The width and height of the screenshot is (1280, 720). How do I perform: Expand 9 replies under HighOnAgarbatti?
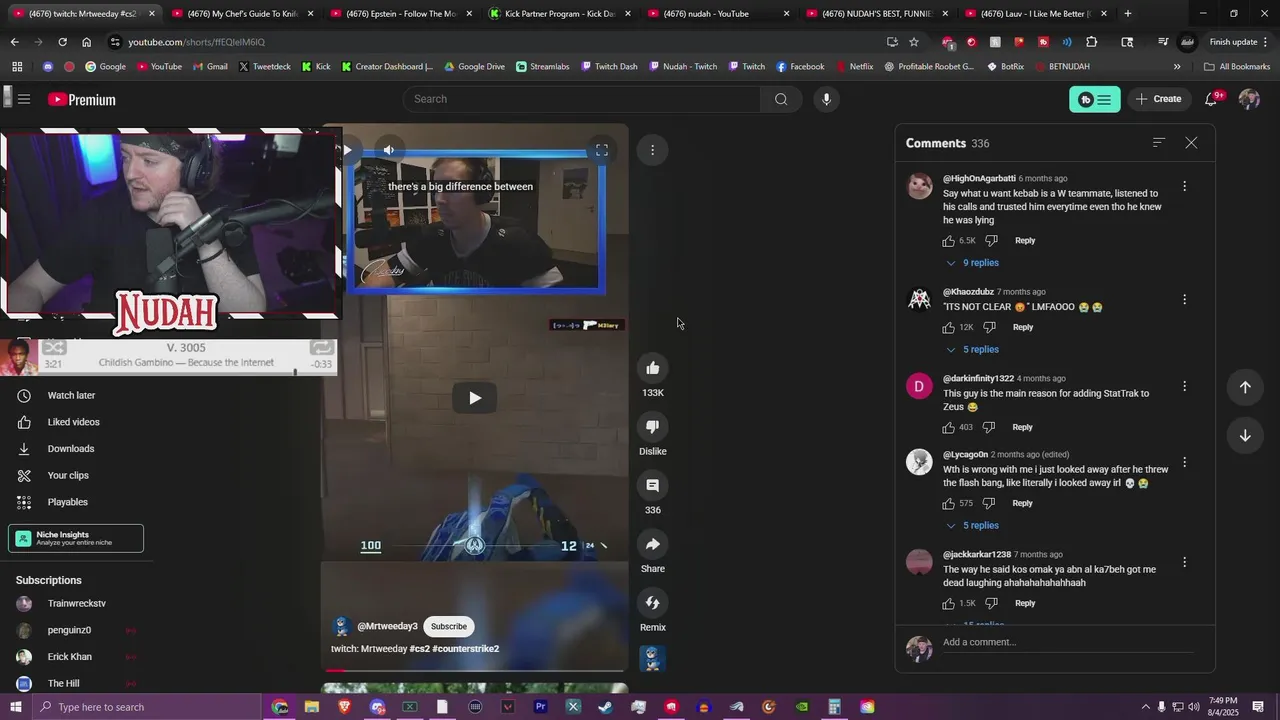[x=972, y=263]
